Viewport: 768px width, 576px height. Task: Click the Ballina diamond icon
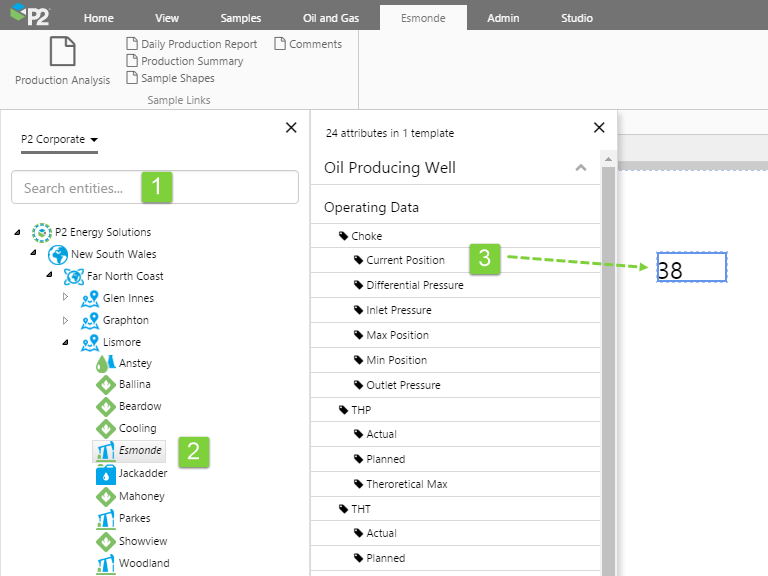coord(105,385)
